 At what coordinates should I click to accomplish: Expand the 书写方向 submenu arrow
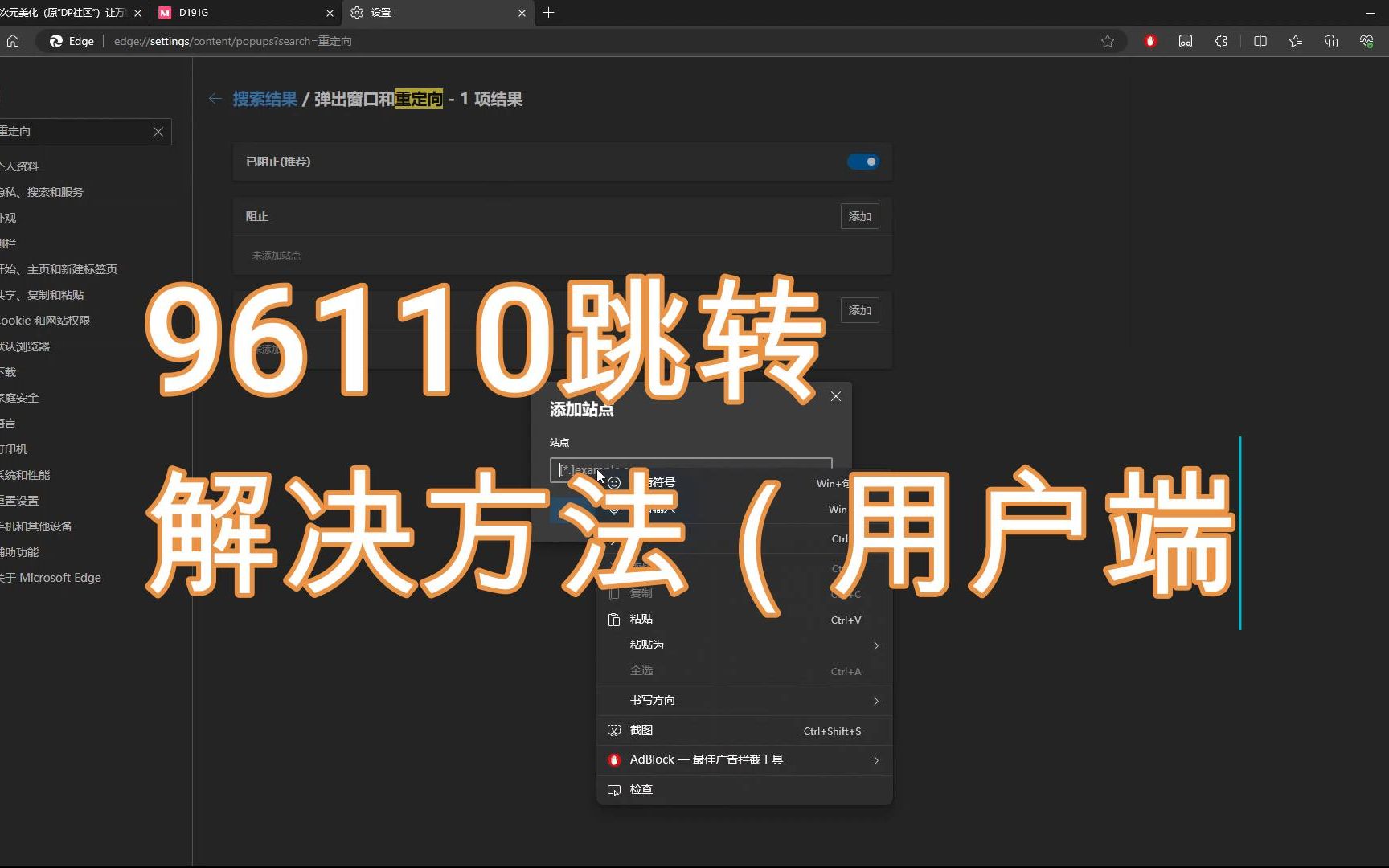pyautogui.click(x=876, y=701)
